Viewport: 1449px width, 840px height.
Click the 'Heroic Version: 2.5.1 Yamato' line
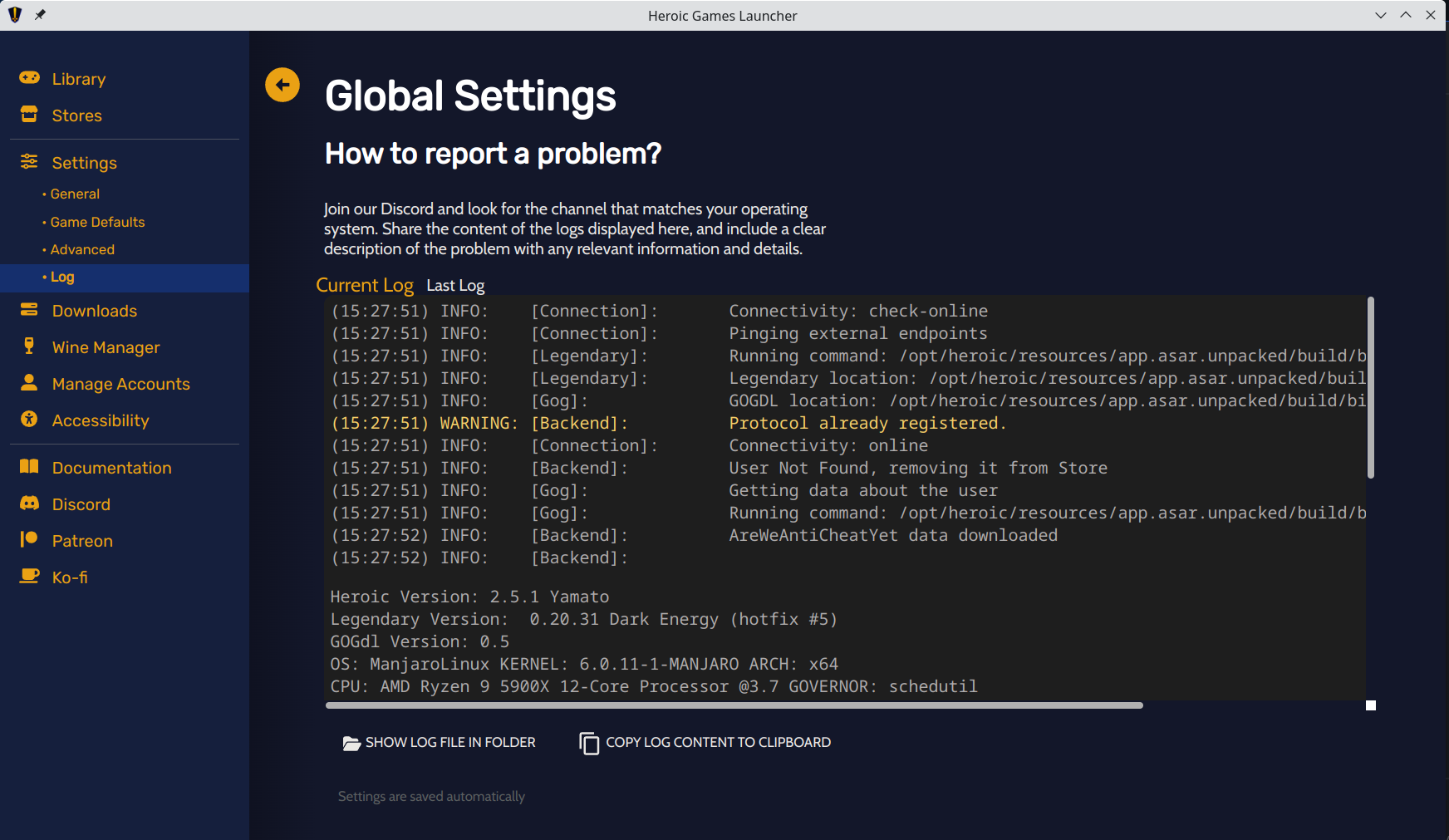(469, 597)
